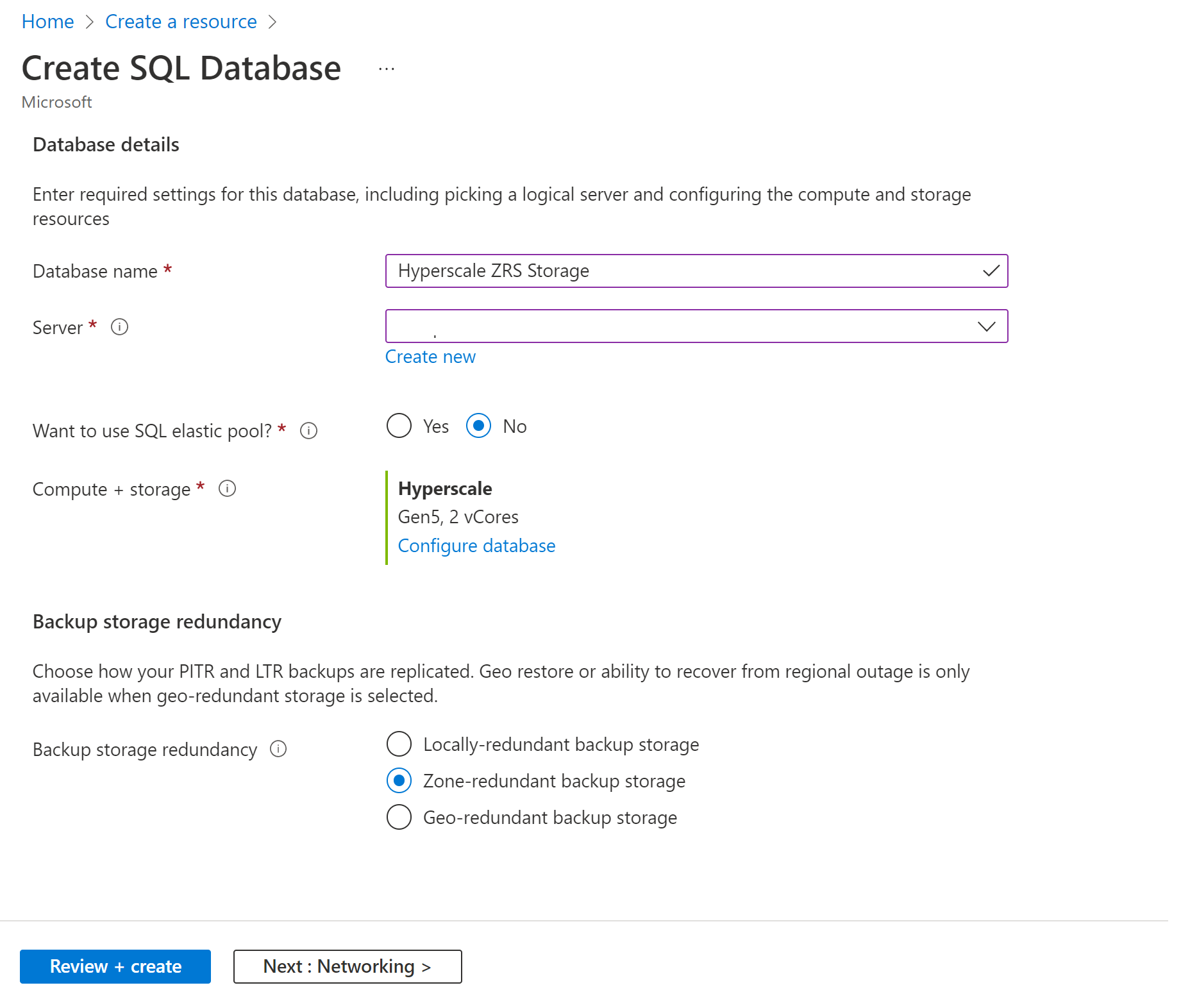Click the breadcrumb chevron after Home
The height and width of the screenshot is (1008, 1181).
click(x=90, y=22)
